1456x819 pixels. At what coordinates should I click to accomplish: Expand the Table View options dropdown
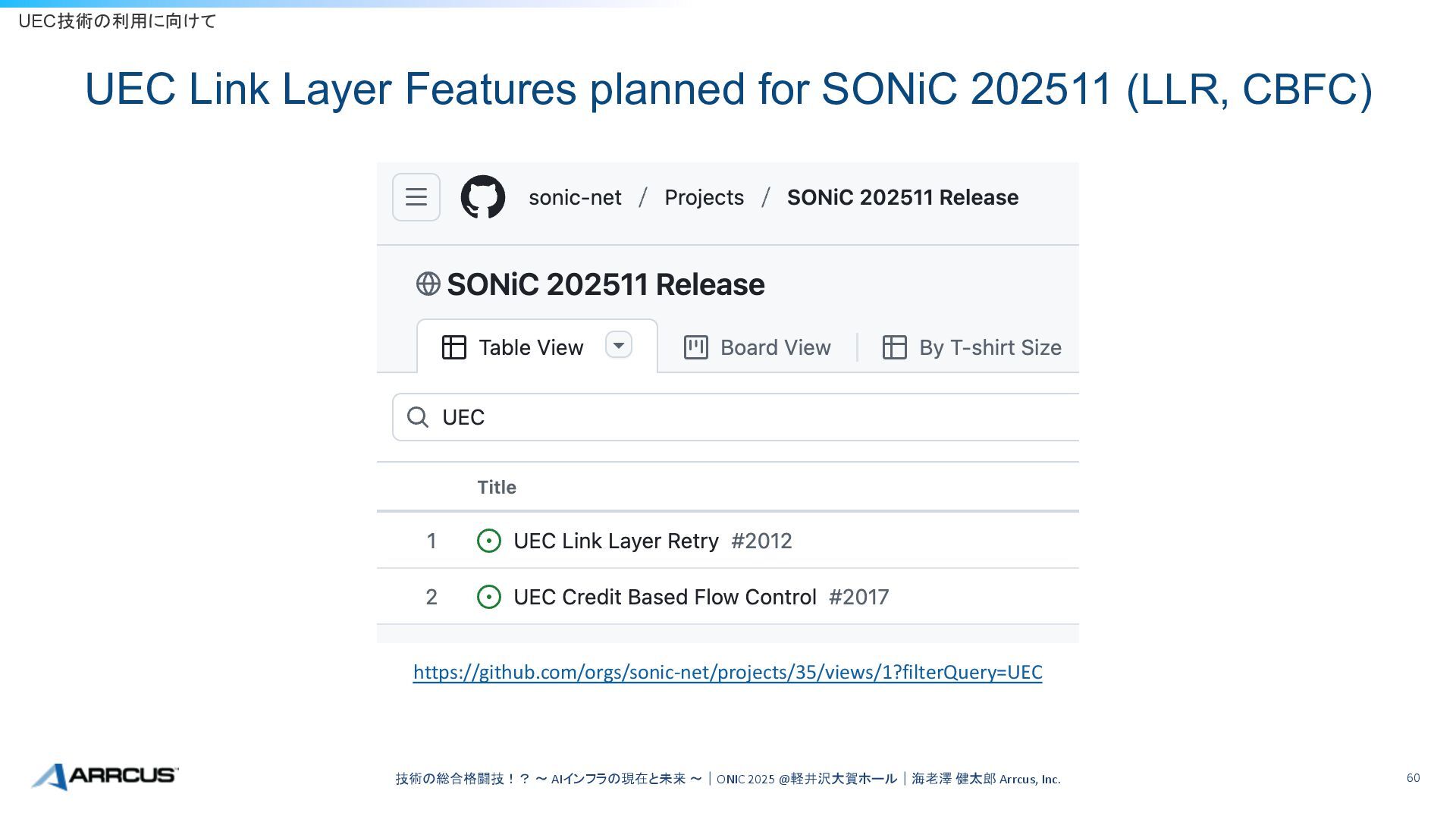[619, 345]
